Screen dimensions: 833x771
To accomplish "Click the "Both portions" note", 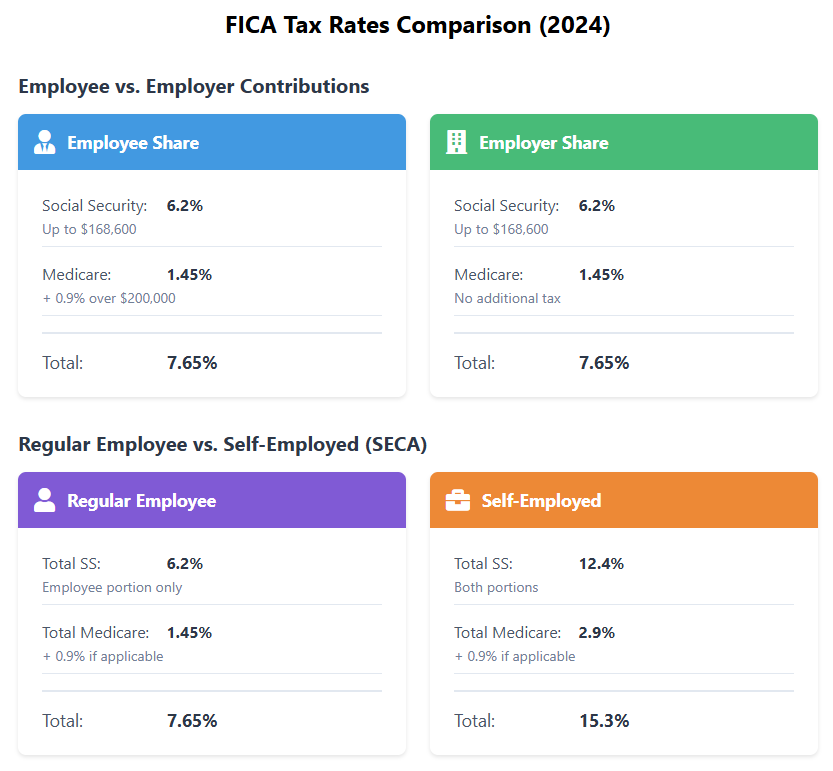I will [496, 587].
